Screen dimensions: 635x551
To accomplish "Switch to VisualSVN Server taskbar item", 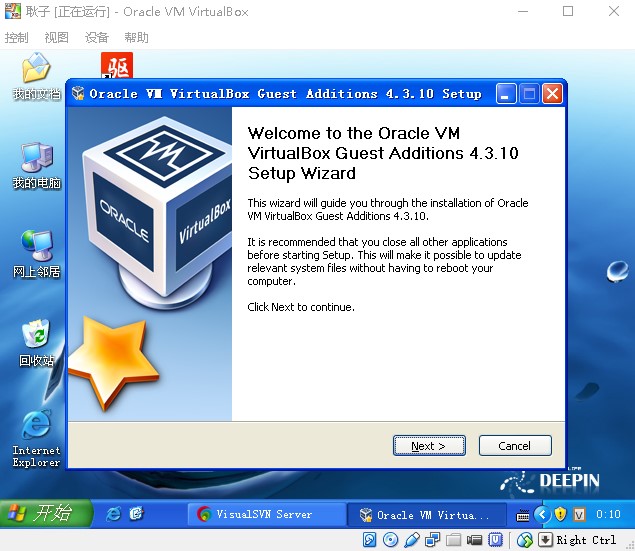I will coord(266,515).
